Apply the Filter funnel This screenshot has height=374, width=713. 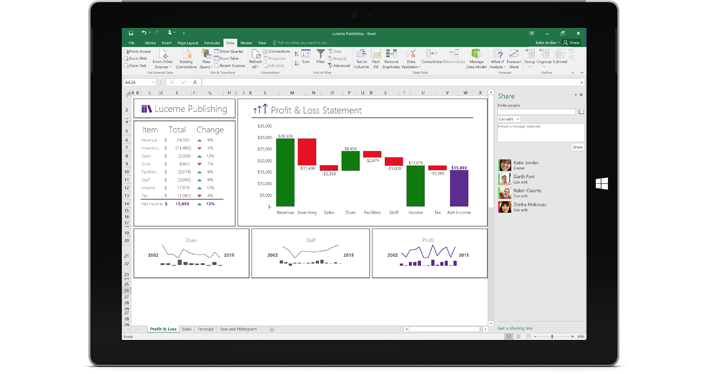pos(321,57)
